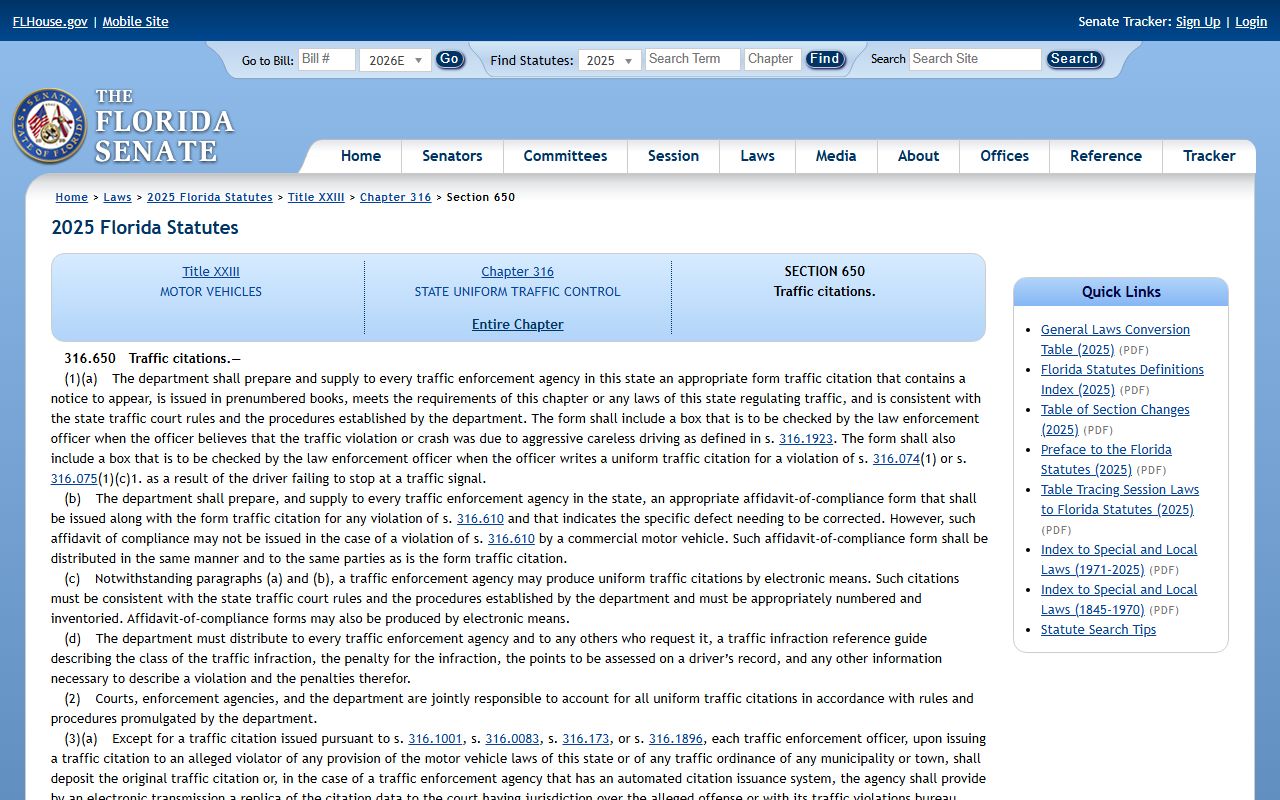This screenshot has height=800, width=1280.
Task: Click the Title XXIII breadcrumb link
Action: click(316, 197)
